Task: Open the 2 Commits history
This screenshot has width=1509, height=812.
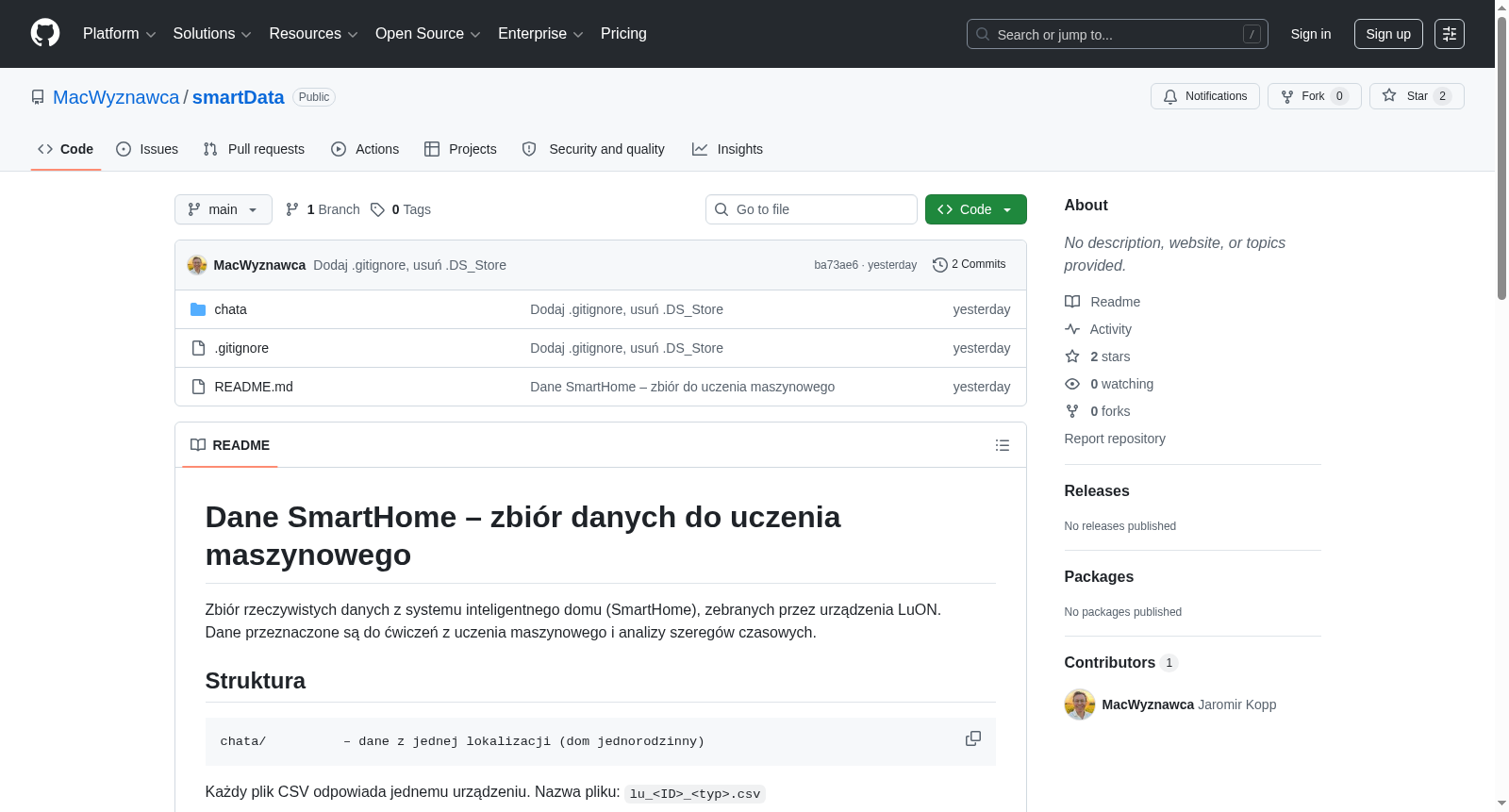Action: coord(970,265)
